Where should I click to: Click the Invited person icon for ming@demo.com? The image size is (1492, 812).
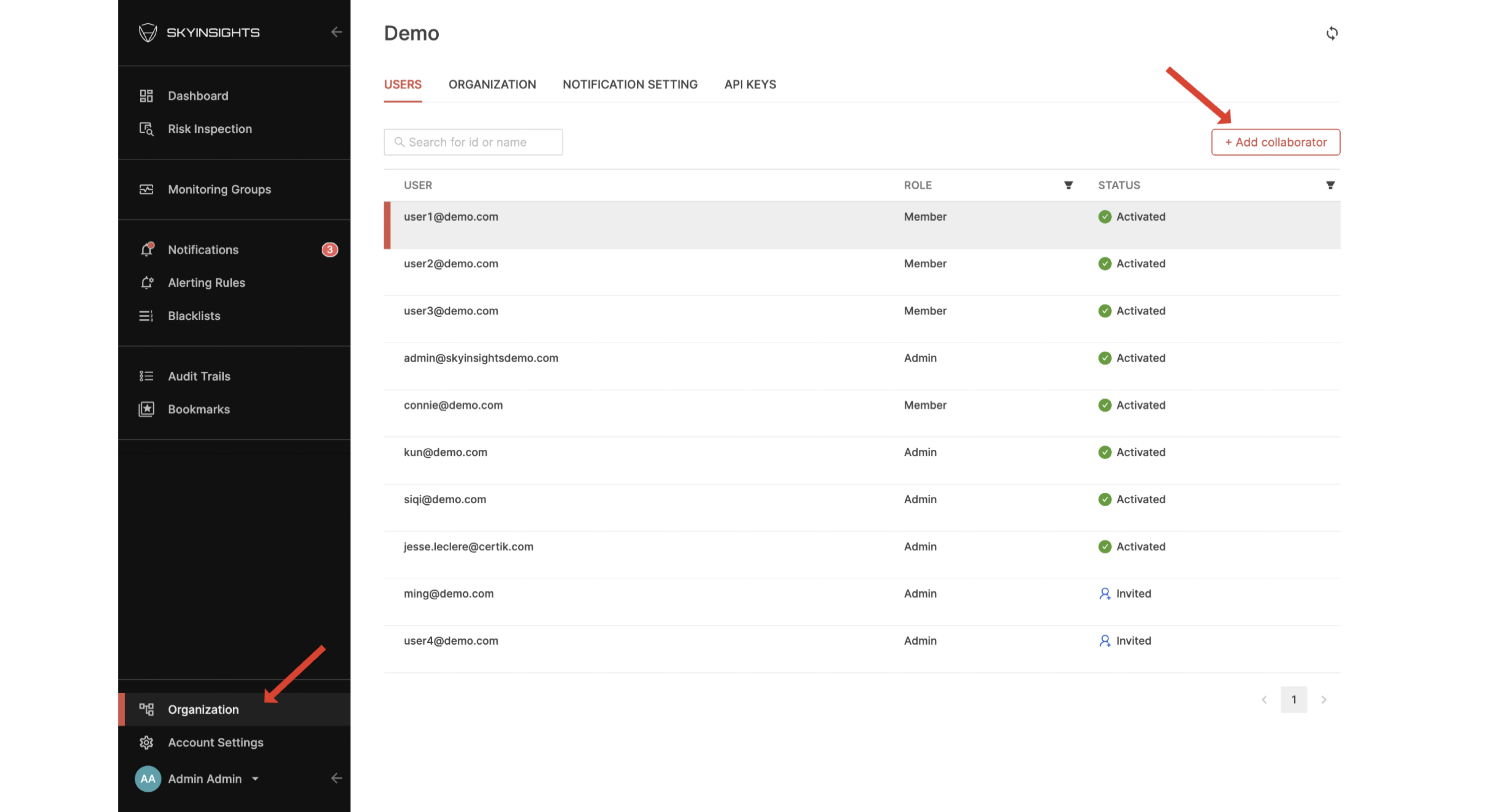(x=1104, y=594)
